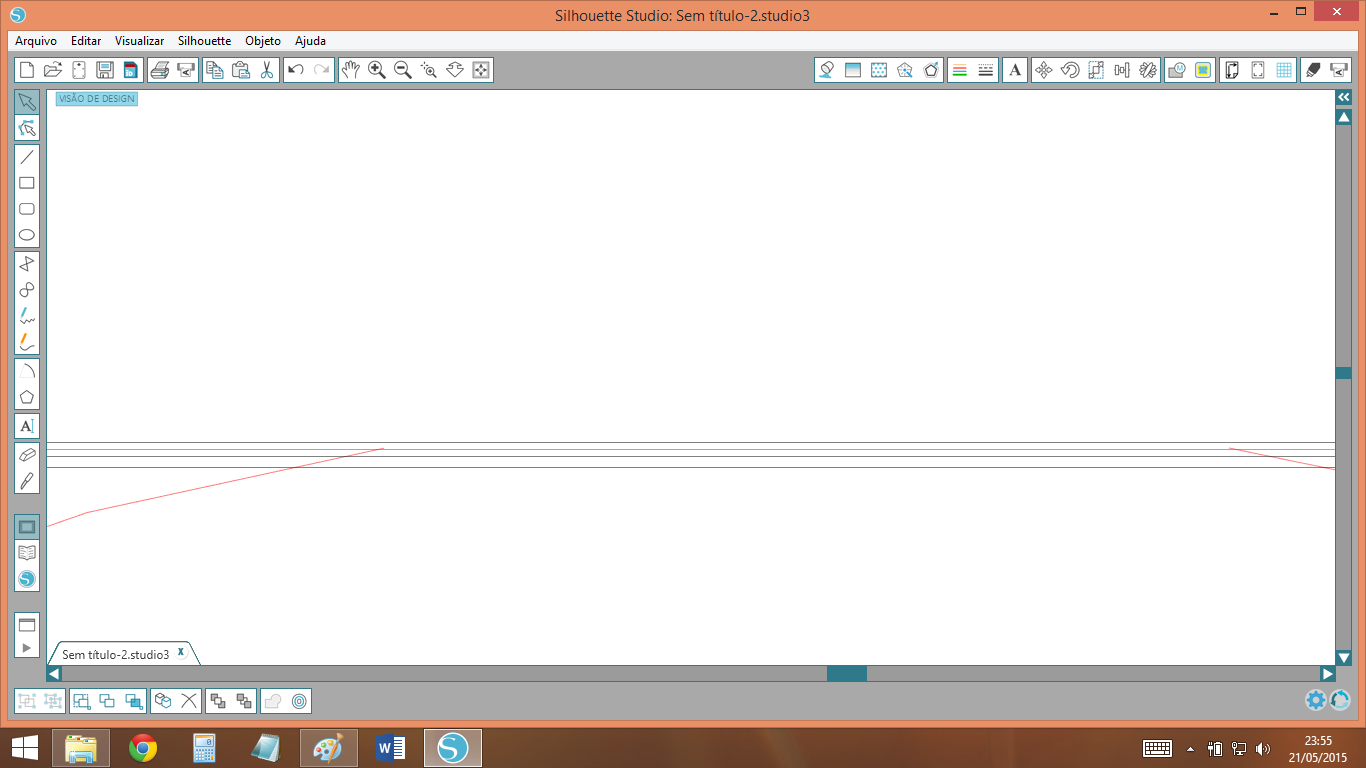Image resolution: width=1366 pixels, height=768 pixels.
Task: Open the Scale panel
Action: coord(1096,70)
